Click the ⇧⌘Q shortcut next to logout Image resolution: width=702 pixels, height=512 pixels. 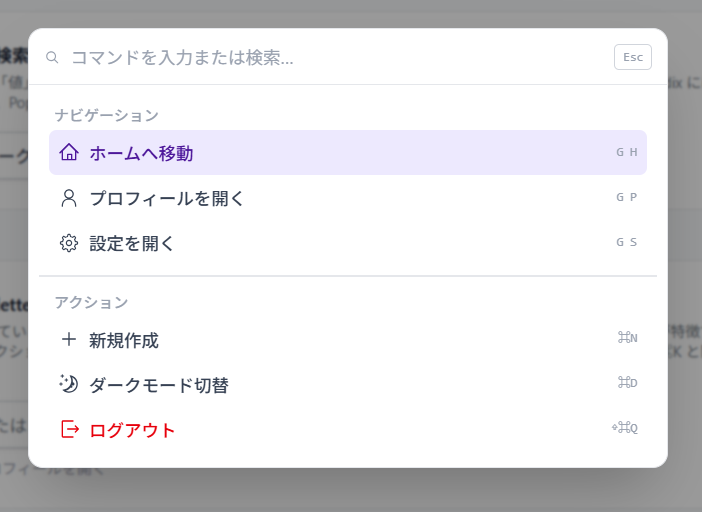(625, 428)
